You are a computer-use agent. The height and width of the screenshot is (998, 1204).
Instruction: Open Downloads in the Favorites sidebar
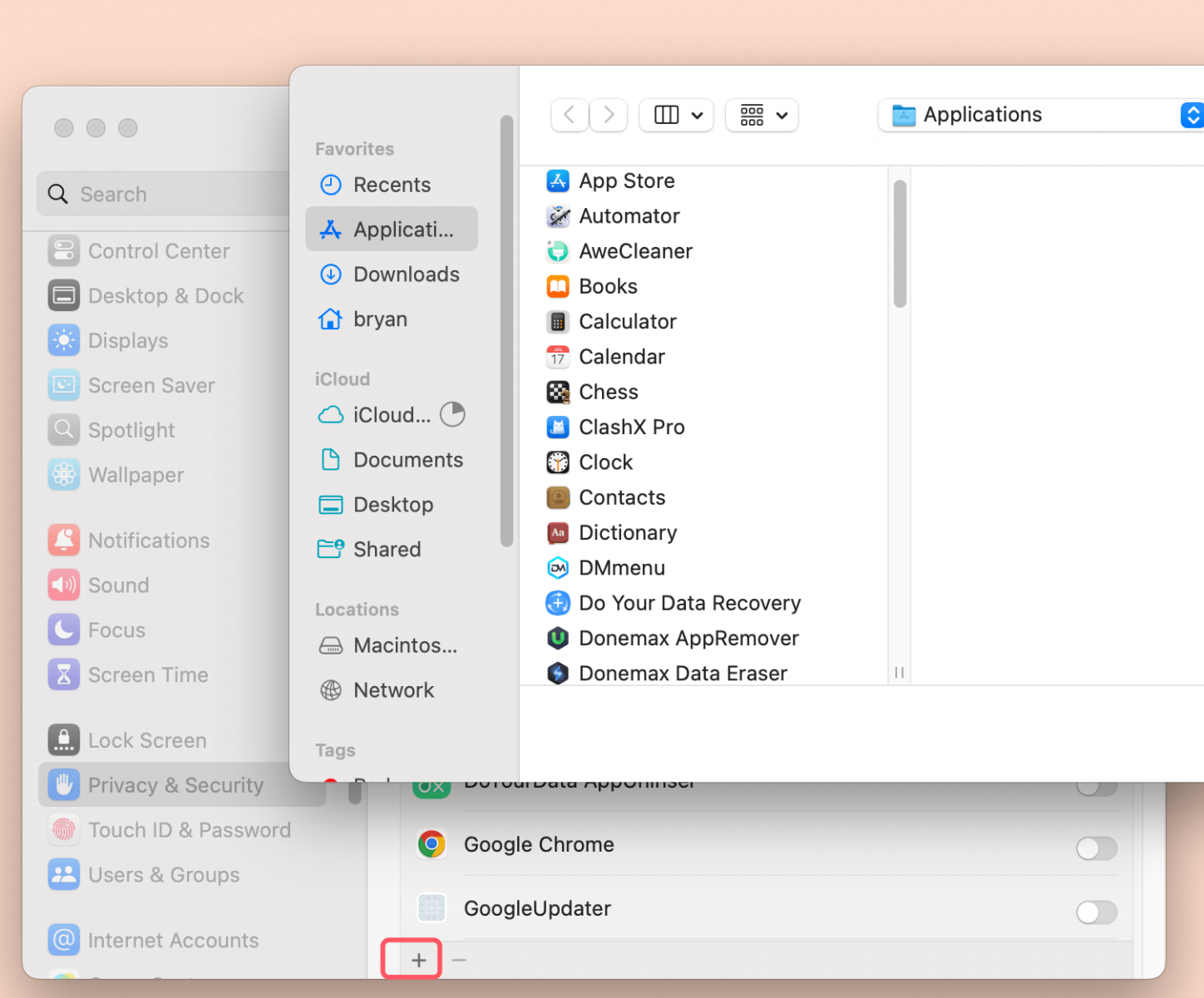(406, 274)
